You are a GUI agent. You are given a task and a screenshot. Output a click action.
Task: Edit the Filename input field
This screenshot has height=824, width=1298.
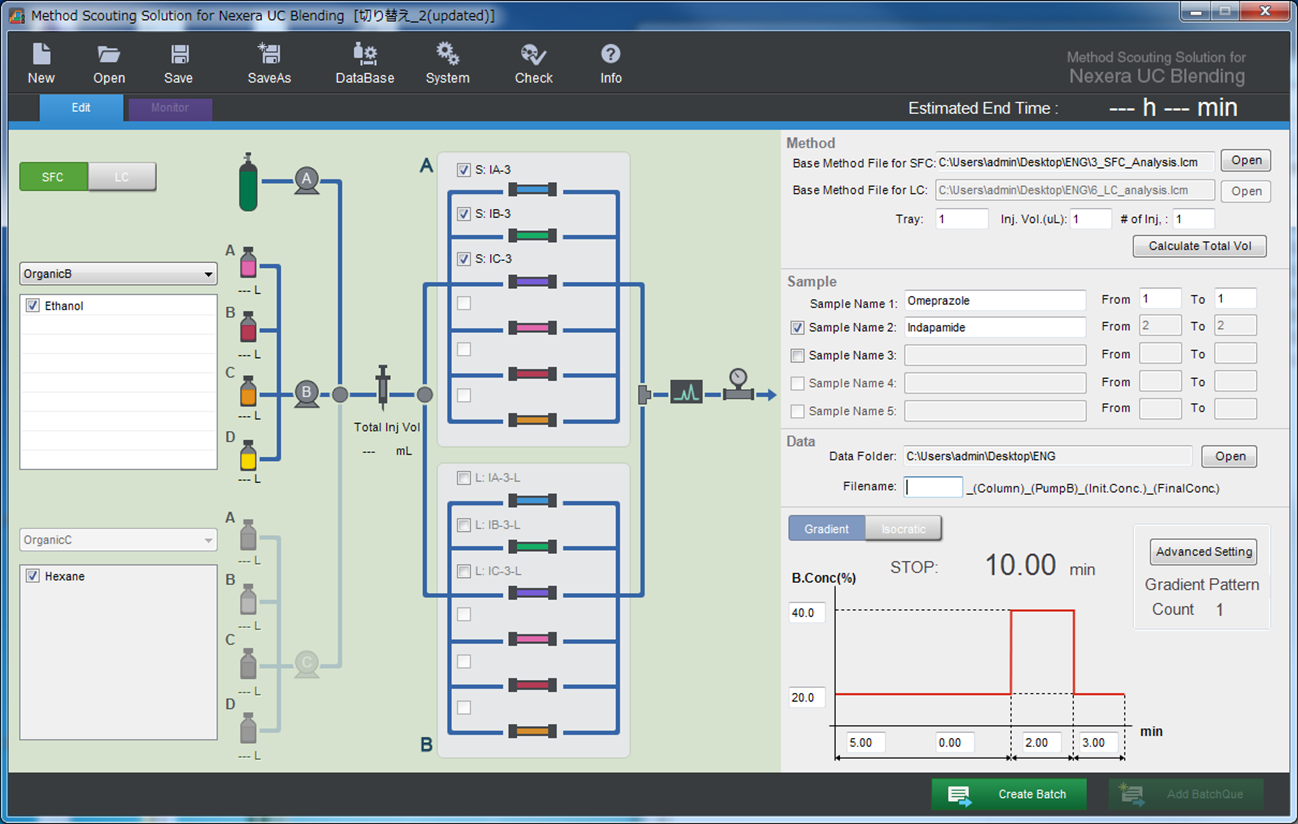934,487
